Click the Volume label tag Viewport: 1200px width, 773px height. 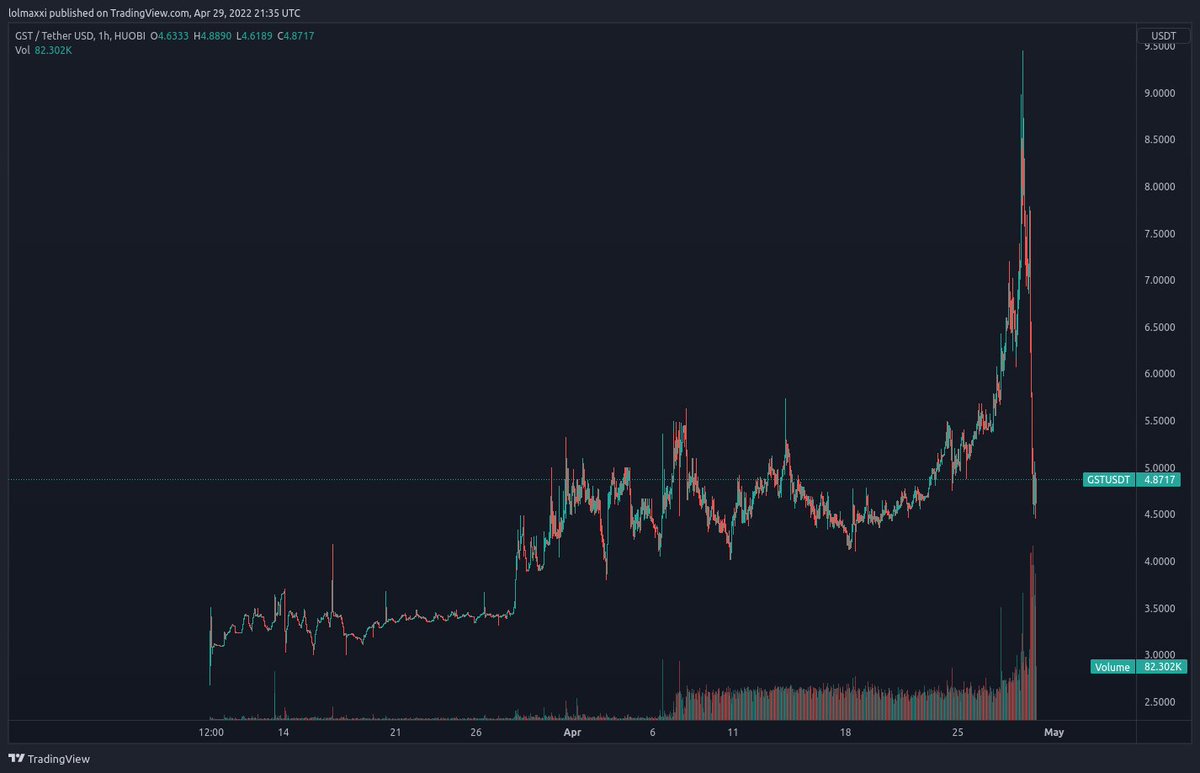1111,667
